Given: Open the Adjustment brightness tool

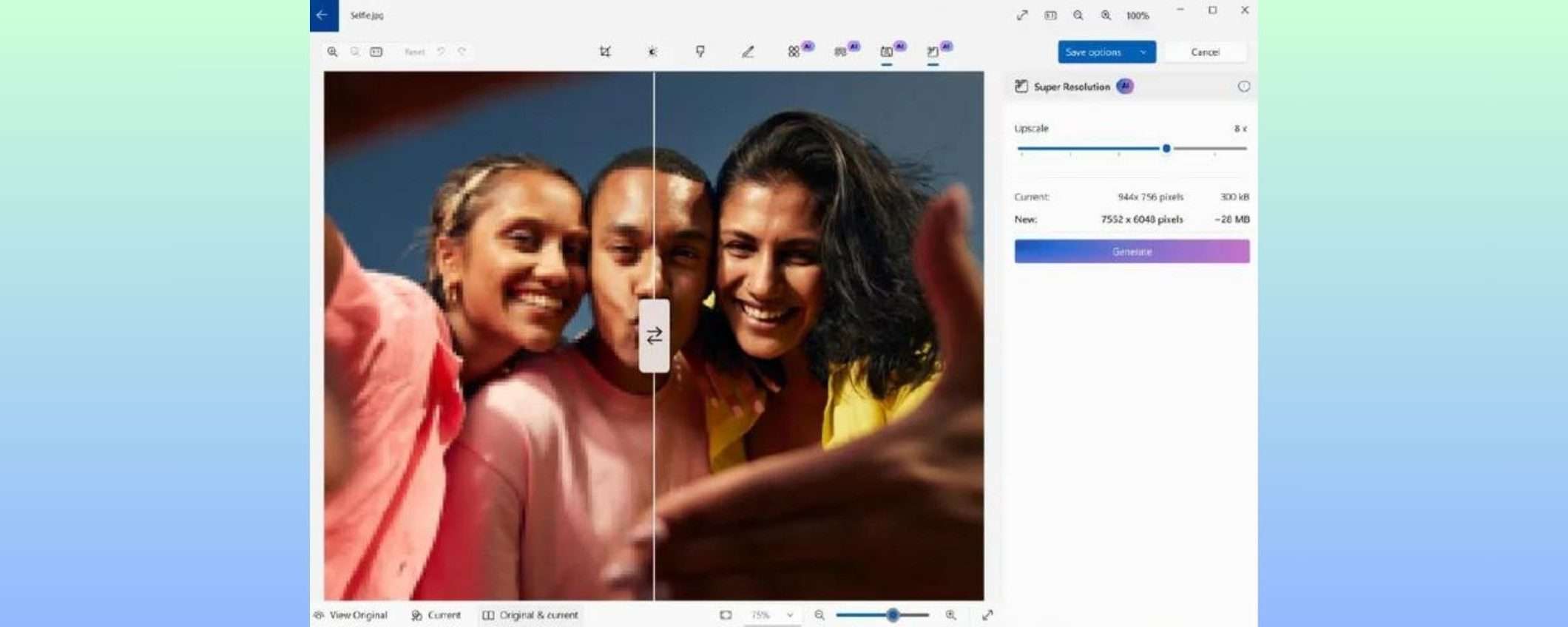Looking at the screenshot, I should [x=652, y=52].
